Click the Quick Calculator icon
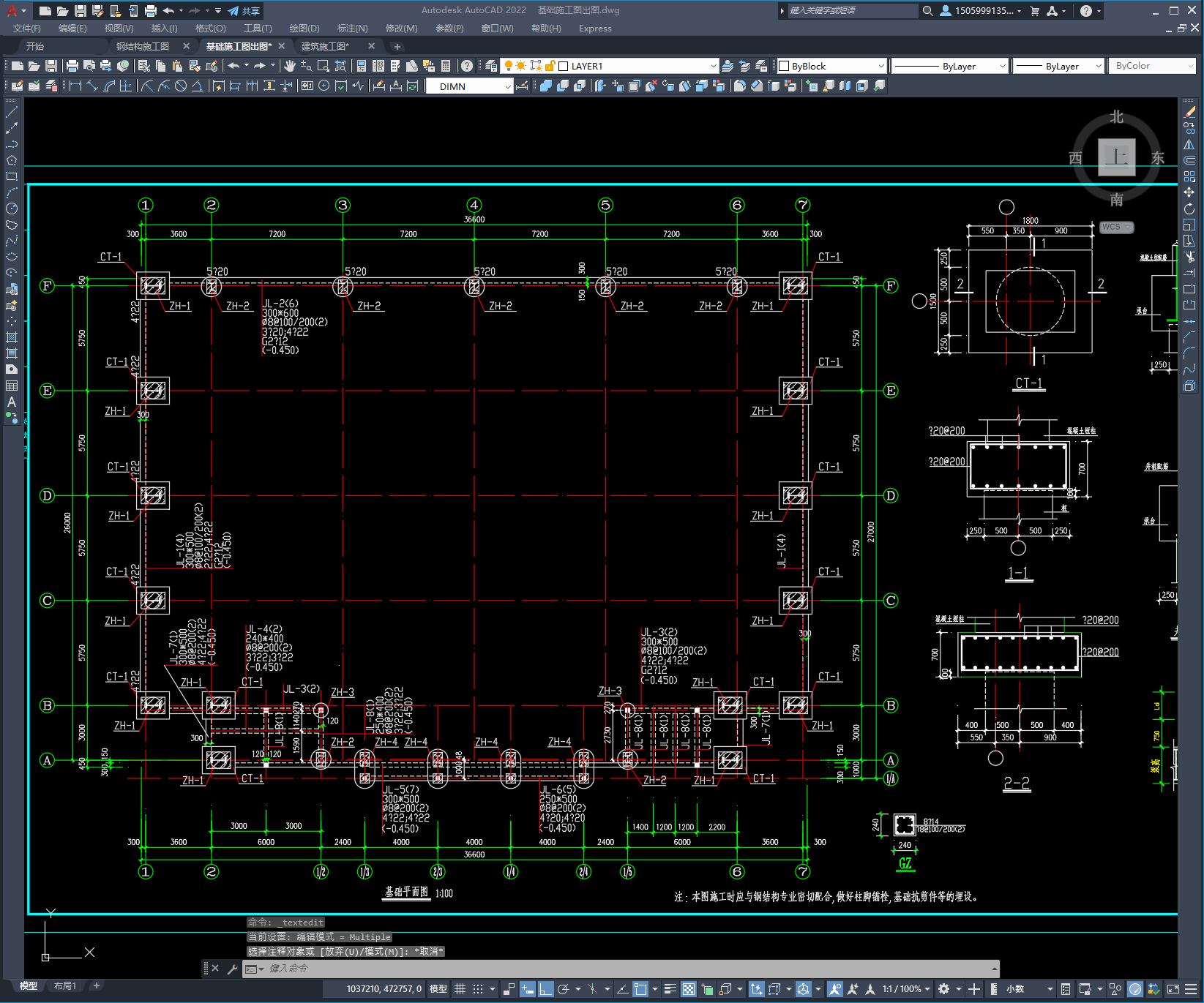This screenshot has height=1003, width=1204. click(446, 66)
